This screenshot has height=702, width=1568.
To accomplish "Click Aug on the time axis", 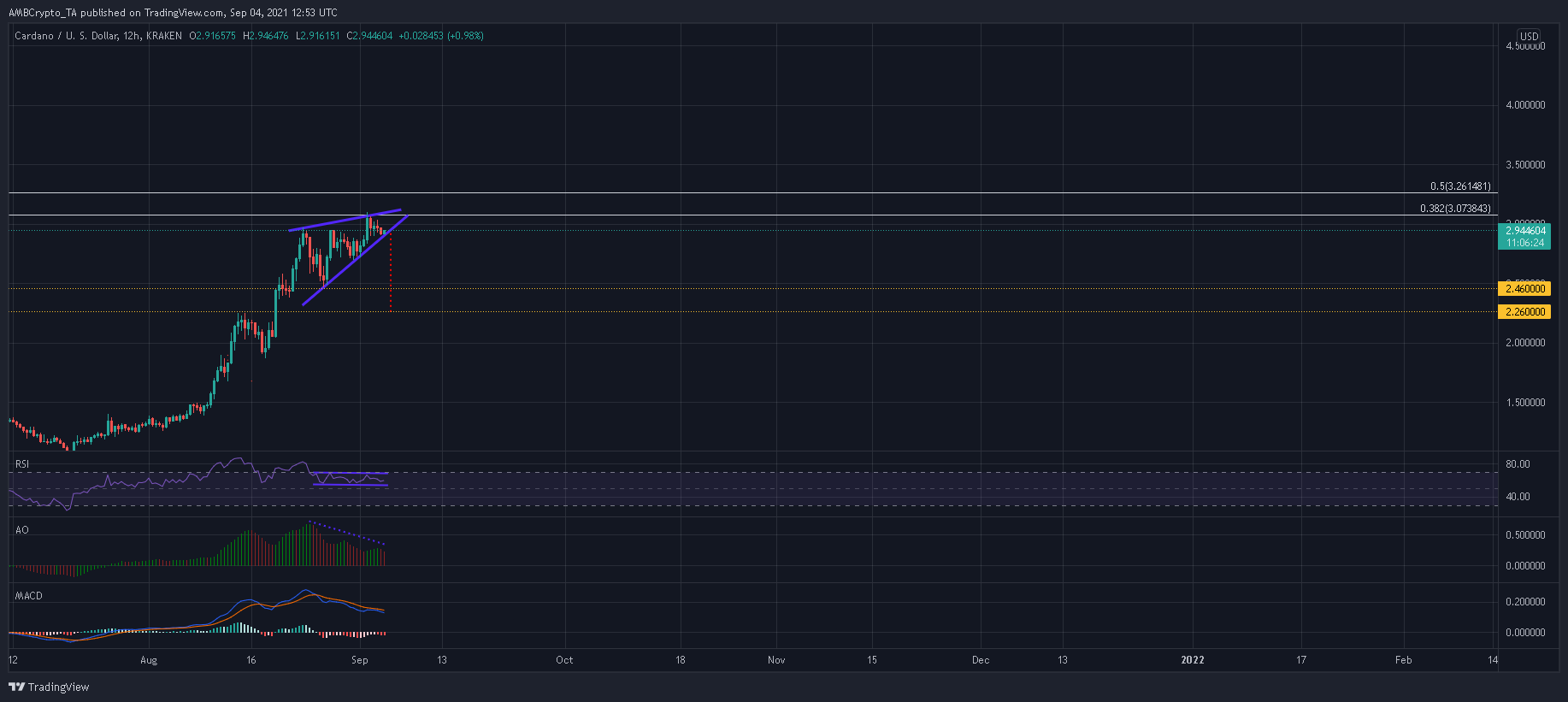I will 149,660.
